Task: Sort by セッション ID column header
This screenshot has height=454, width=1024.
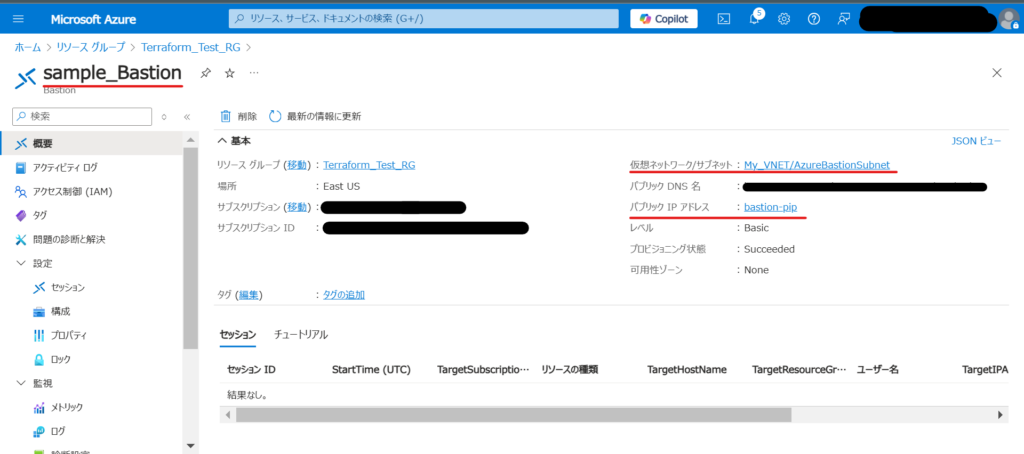Action: coord(251,370)
